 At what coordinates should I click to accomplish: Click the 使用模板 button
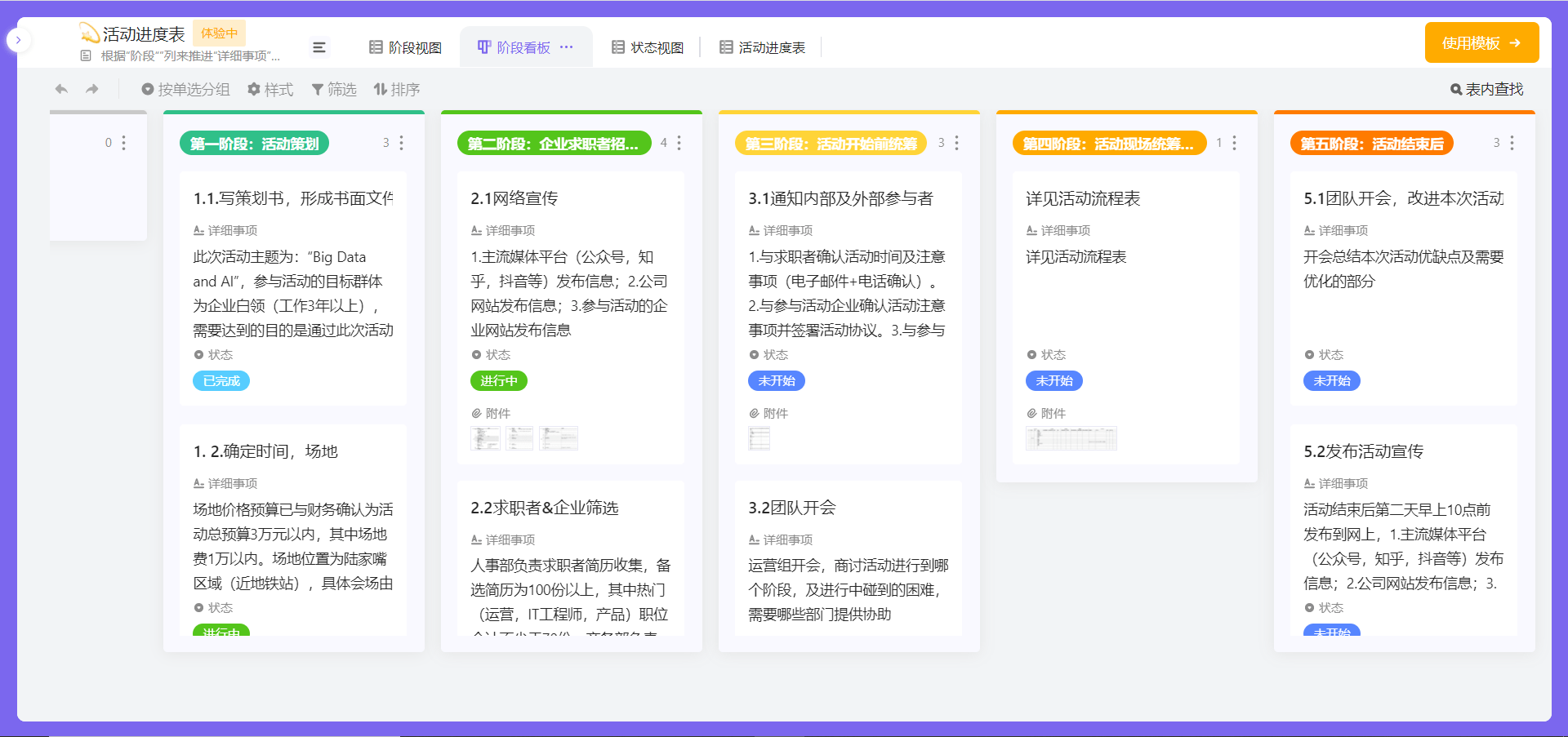1481,42
